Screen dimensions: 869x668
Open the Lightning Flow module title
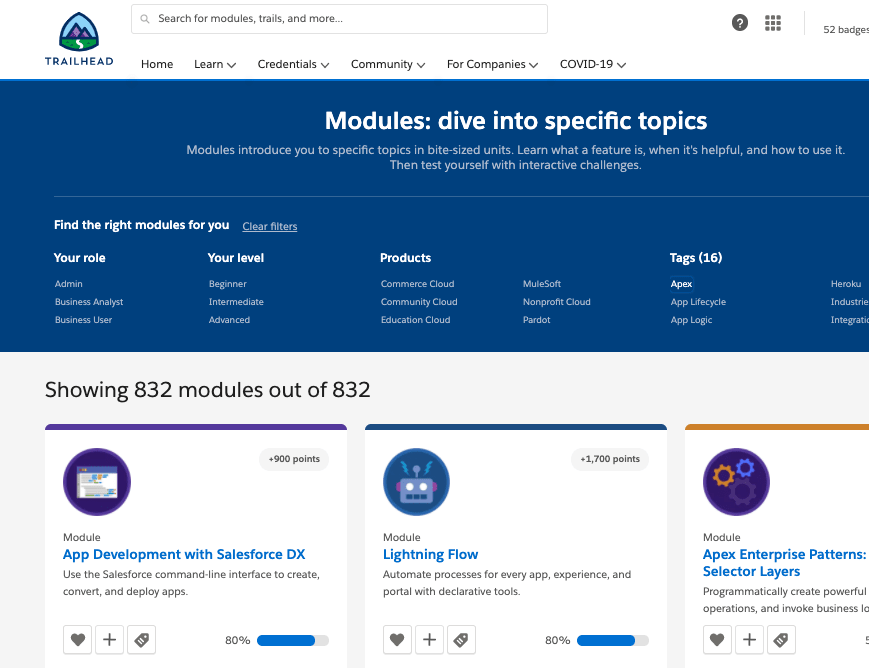click(x=431, y=554)
